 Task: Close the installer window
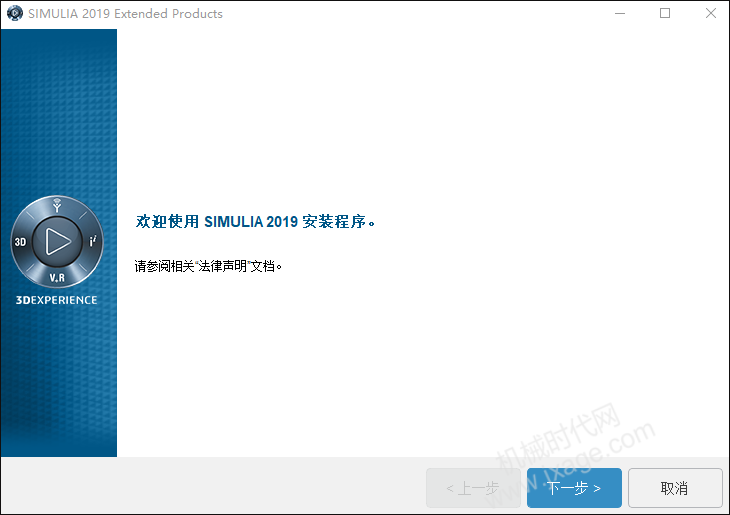[x=710, y=14]
